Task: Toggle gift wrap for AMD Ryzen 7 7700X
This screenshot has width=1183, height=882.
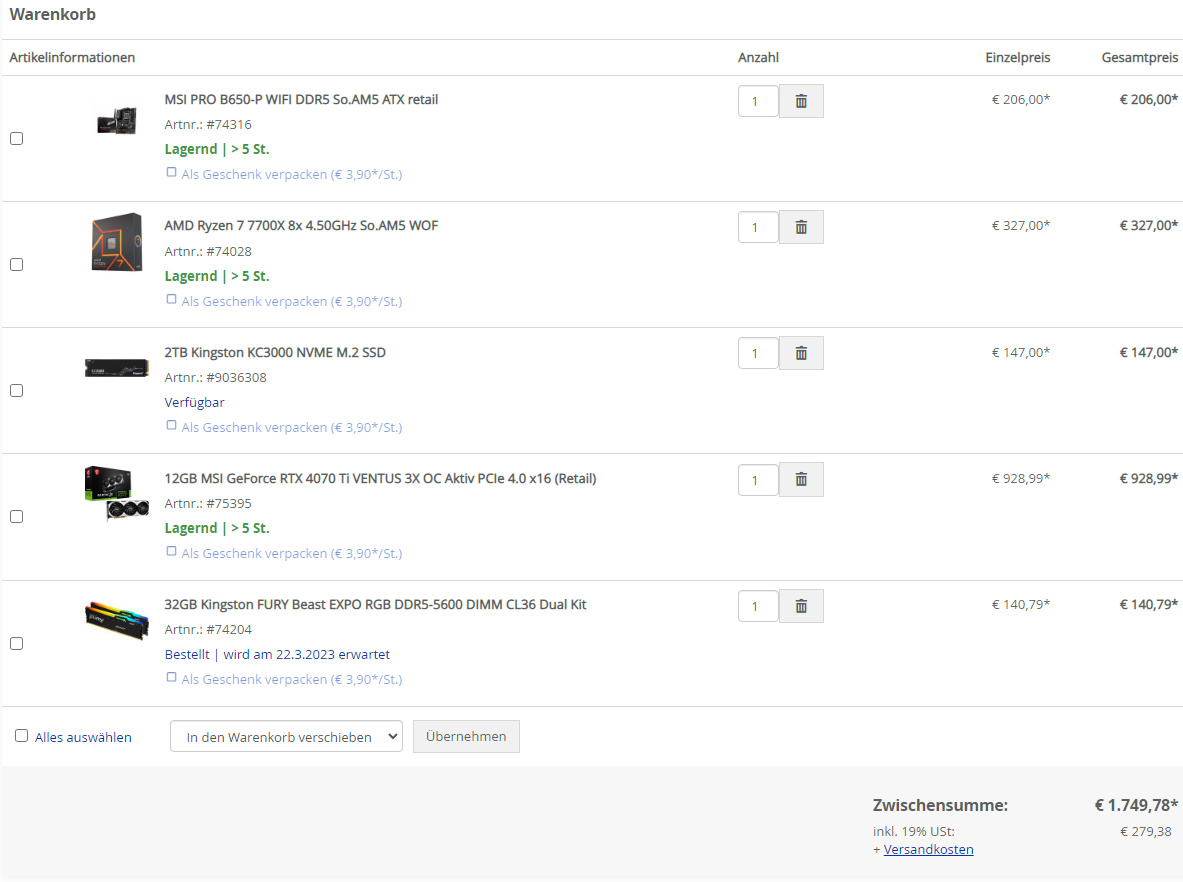Action: point(171,300)
